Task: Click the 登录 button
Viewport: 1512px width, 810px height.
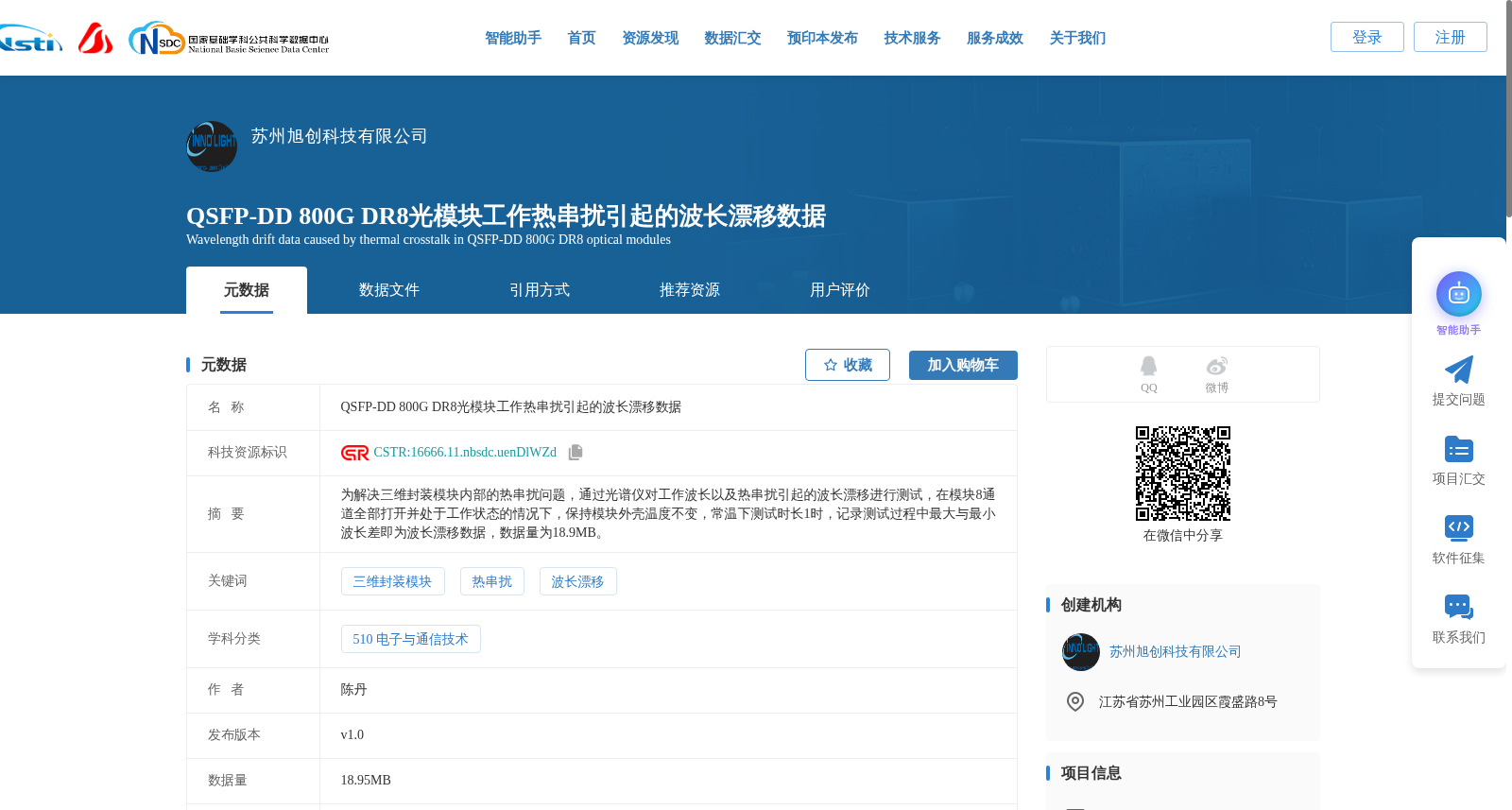Action: (x=1367, y=37)
